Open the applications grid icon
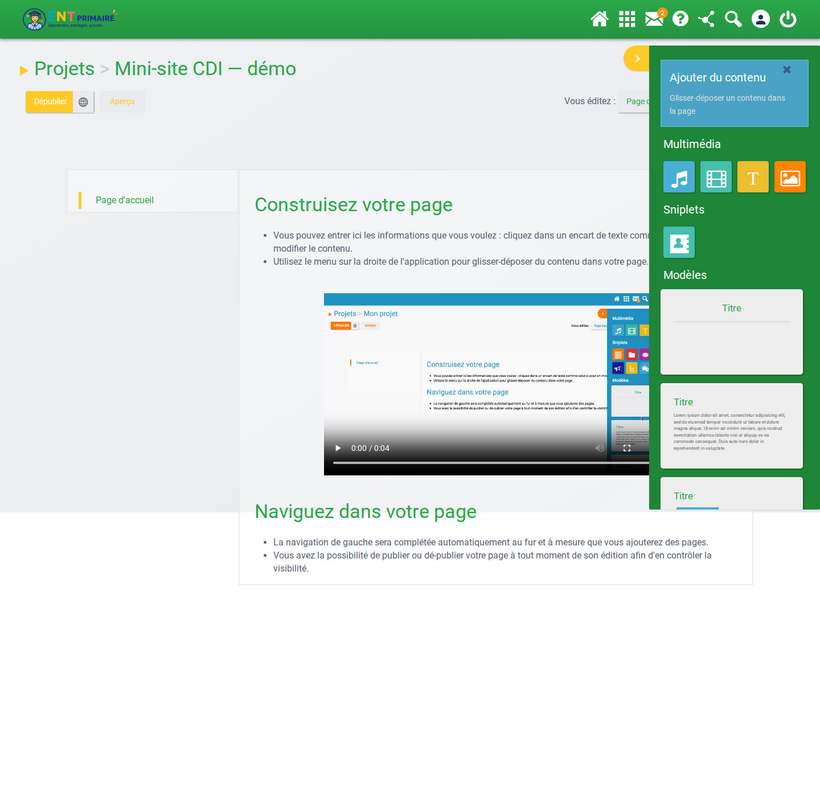This screenshot has height=805, width=820. pos(627,19)
